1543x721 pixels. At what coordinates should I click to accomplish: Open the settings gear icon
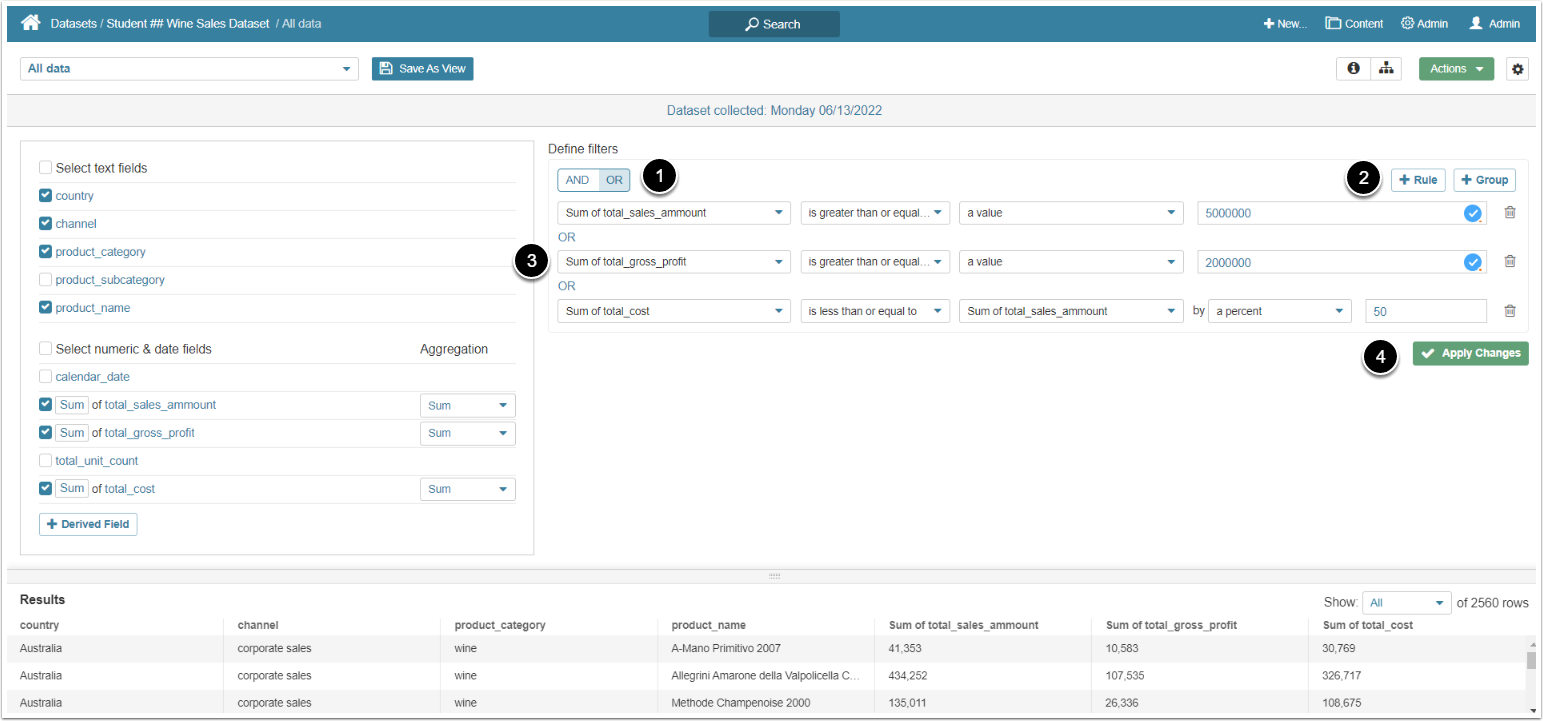(1517, 69)
